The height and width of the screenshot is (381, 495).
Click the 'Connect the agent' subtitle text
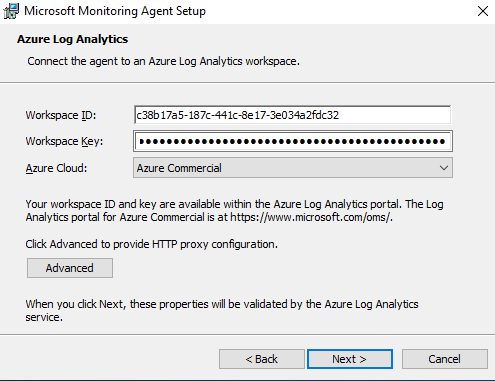coord(163,61)
